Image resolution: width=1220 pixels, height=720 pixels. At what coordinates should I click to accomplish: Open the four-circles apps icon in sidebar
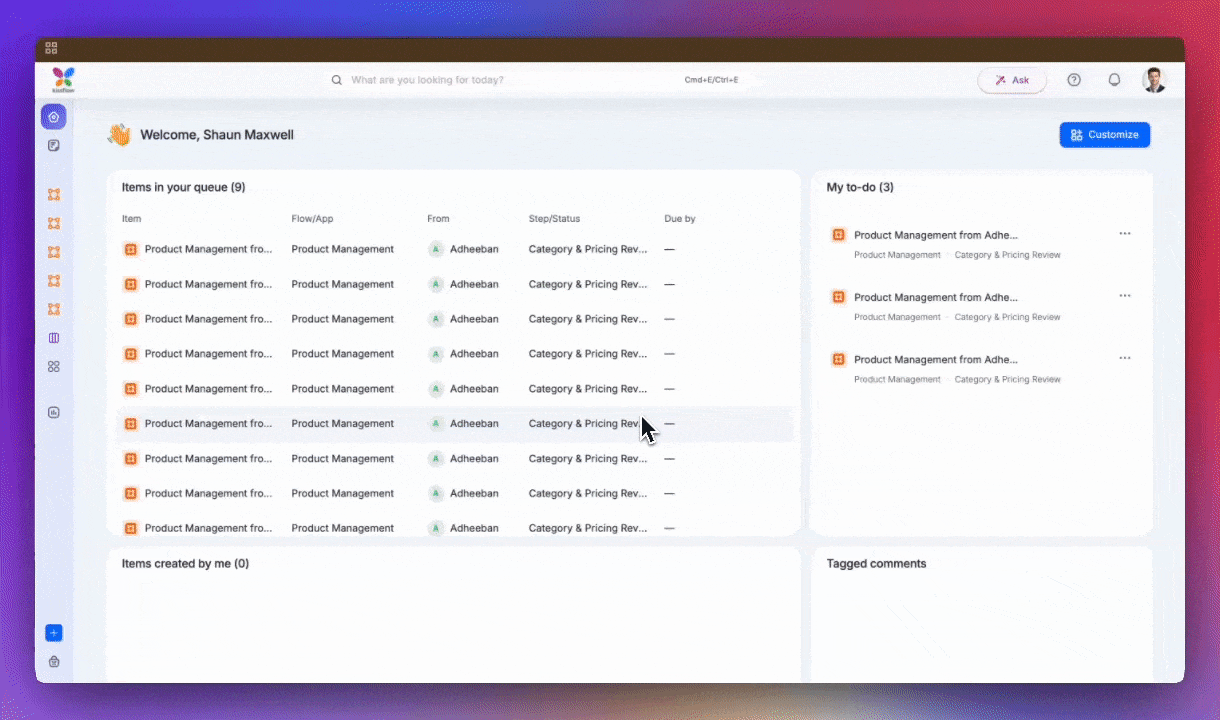pyautogui.click(x=54, y=367)
